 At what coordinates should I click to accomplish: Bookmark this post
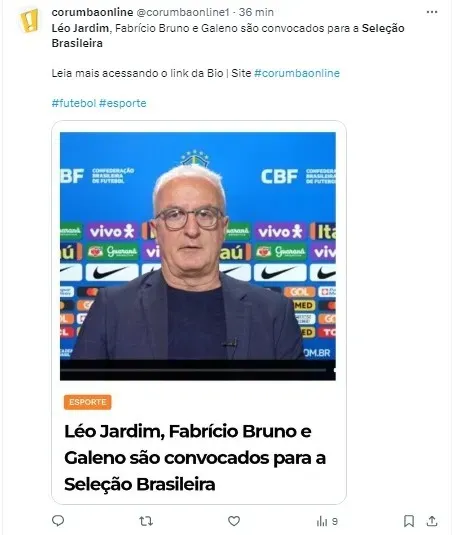click(x=409, y=521)
